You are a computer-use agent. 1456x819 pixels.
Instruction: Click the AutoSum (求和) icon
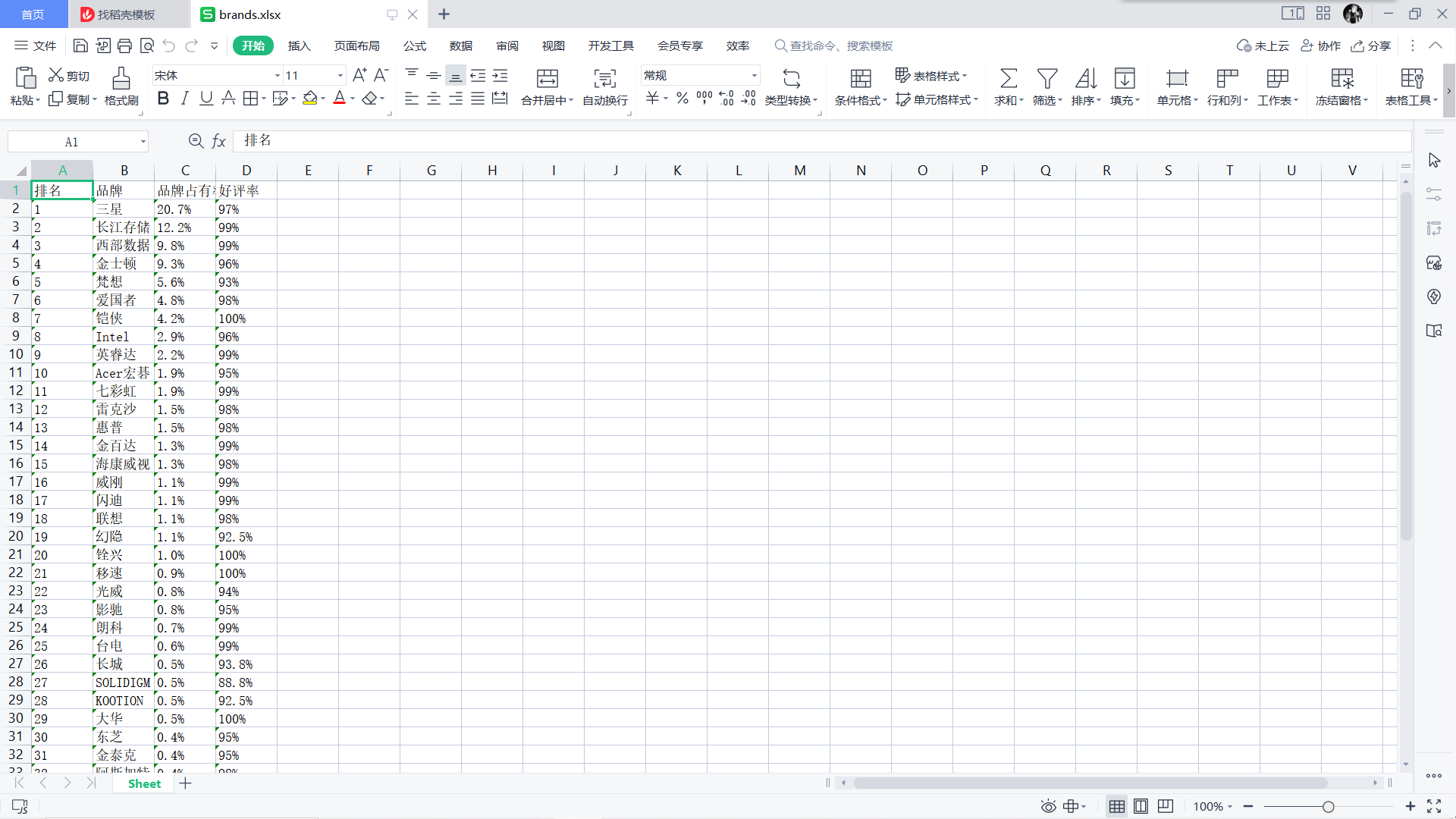[x=1008, y=78]
